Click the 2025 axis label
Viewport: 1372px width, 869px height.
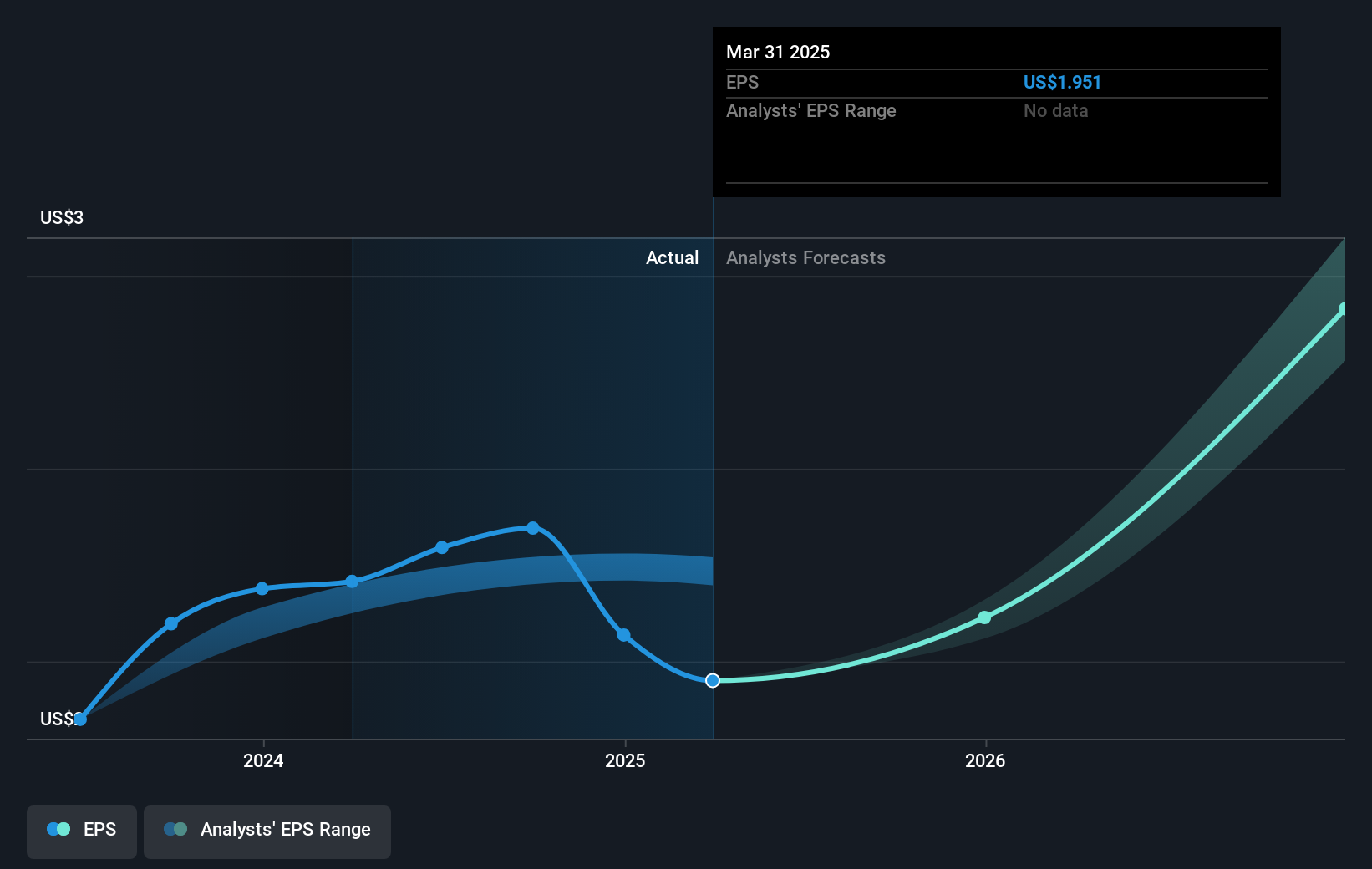[625, 760]
